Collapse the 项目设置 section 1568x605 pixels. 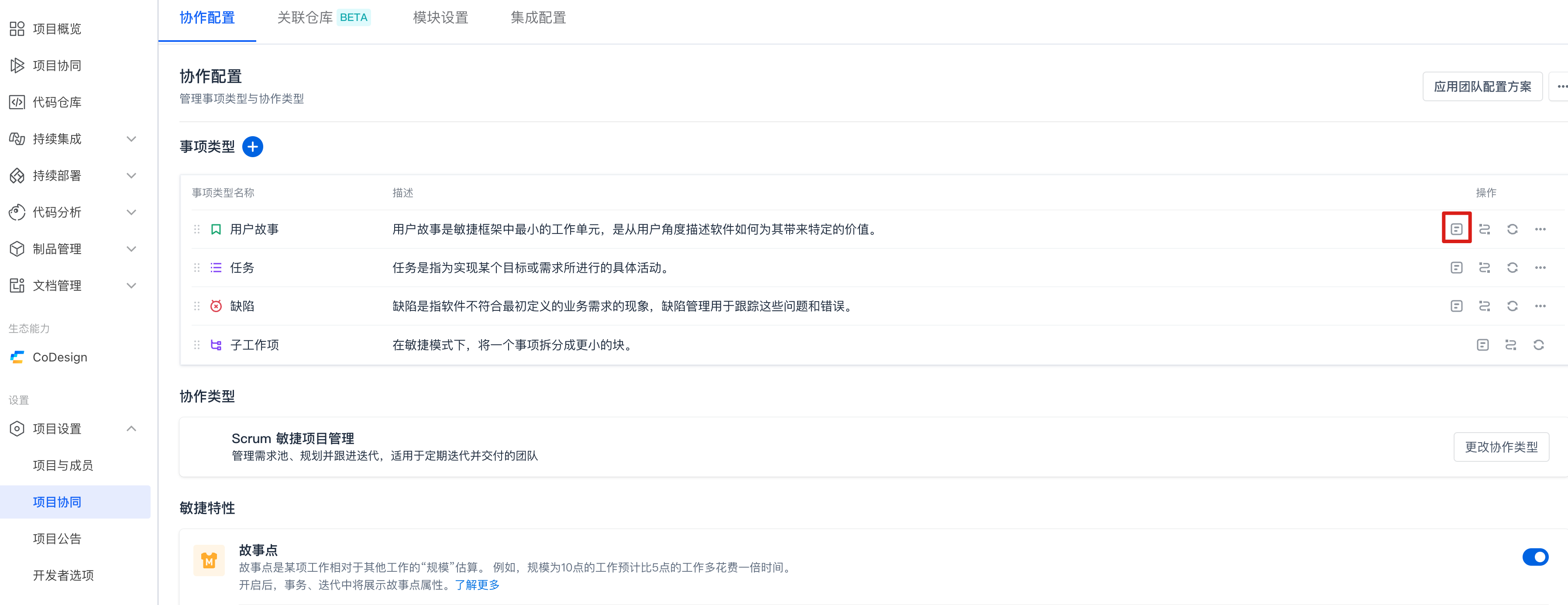[131, 429]
